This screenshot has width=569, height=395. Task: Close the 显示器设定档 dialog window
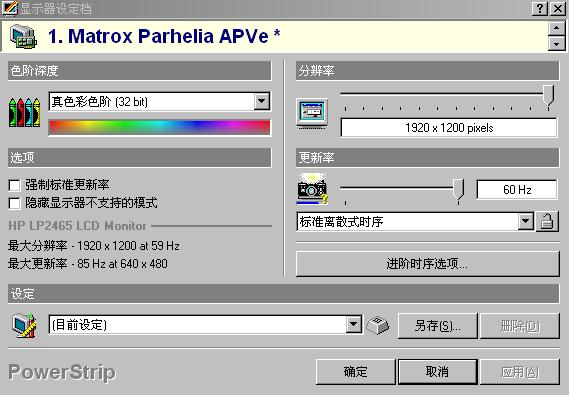557,8
